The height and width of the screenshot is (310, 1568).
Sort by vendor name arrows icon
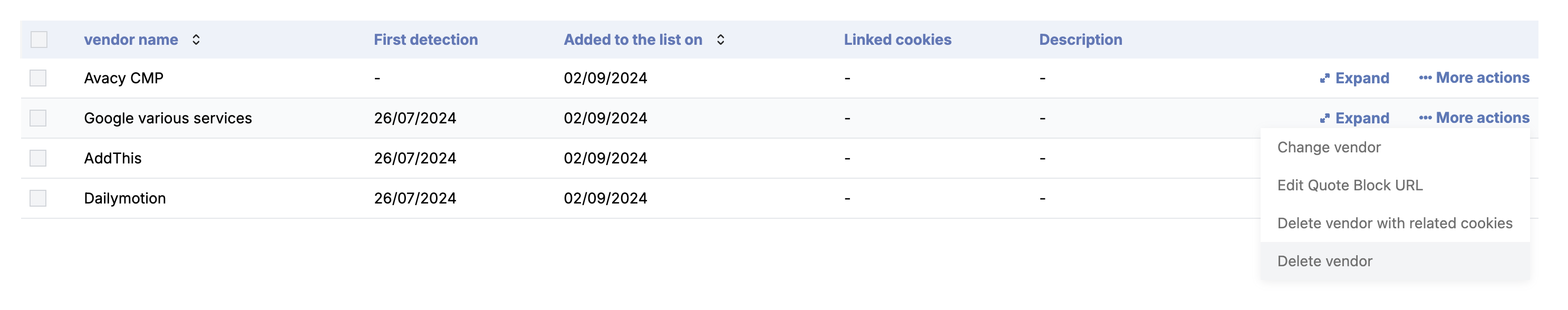(196, 40)
